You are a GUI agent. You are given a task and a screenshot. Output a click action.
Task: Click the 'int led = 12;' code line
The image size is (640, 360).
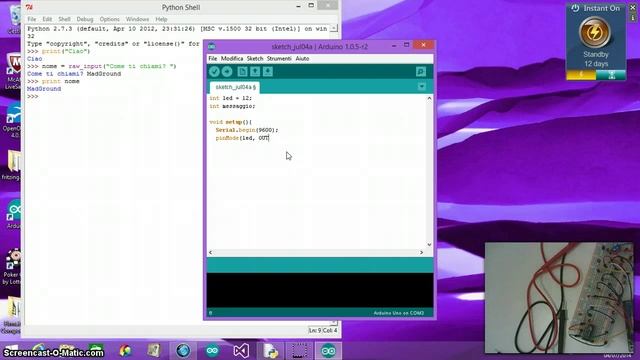[231, 98]
